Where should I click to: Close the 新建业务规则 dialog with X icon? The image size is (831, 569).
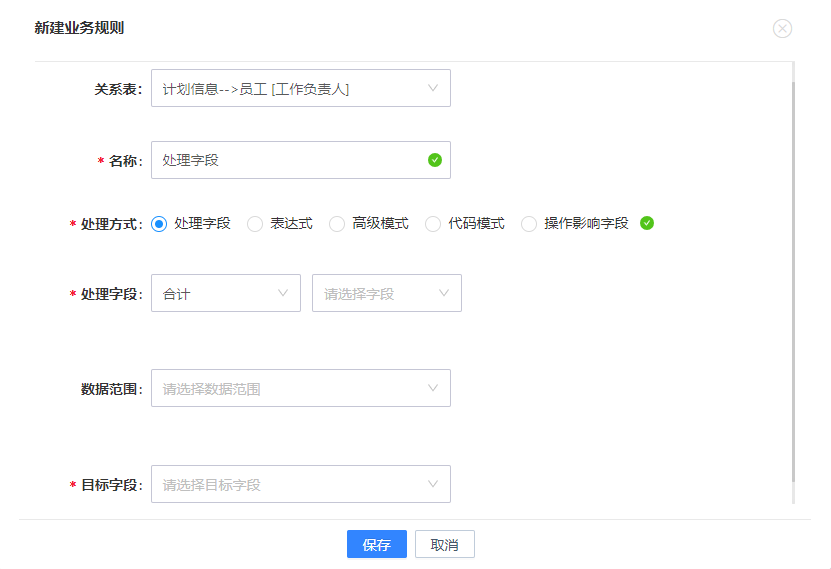[782, 28]
